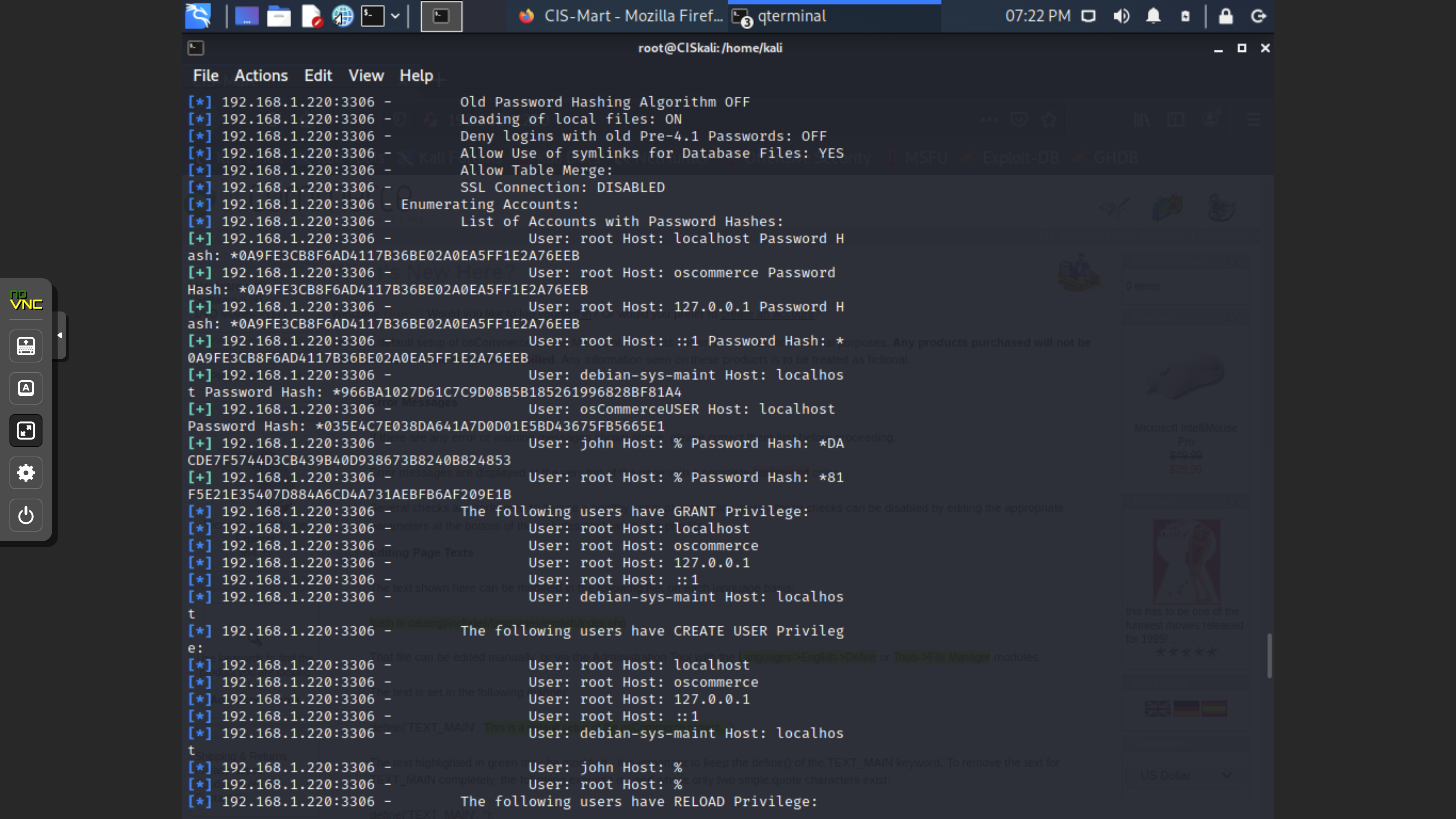1456x819 pixels.
Task: Click the window title root@CISkali:/home/kali
Action: (711, 48)
